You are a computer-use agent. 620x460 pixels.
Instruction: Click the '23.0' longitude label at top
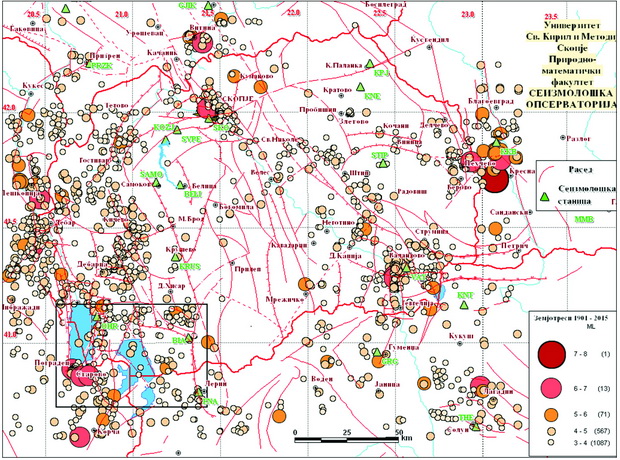click(467, 14)
